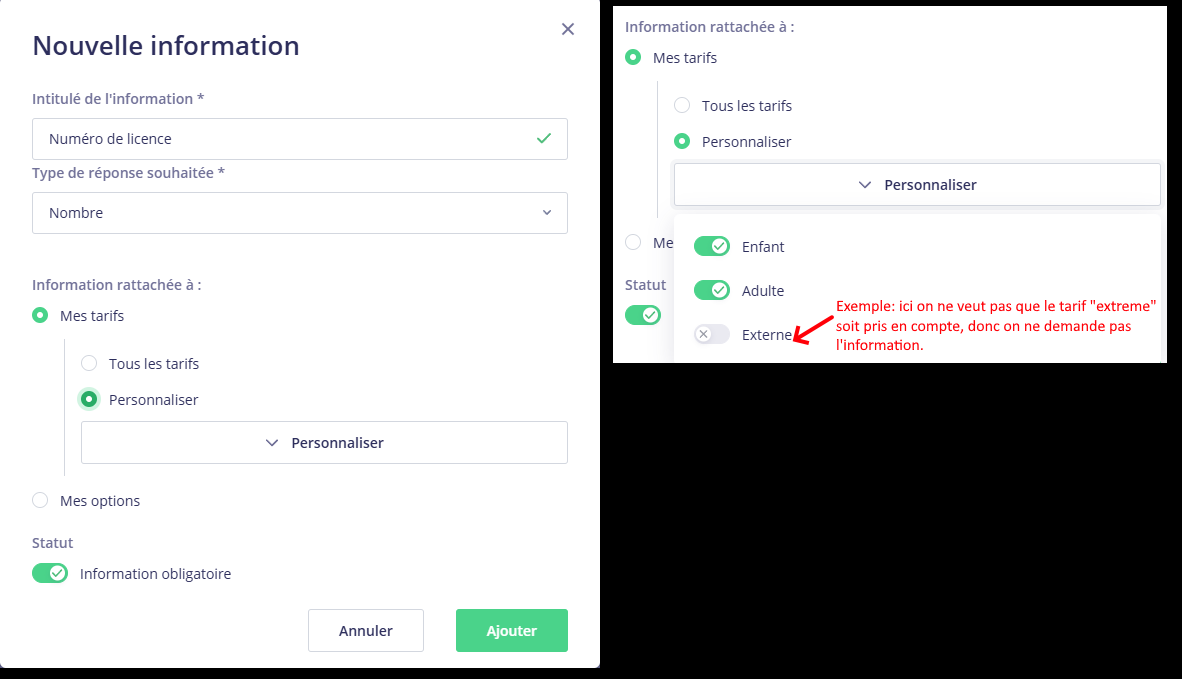Choose the Tous les tarifs option in dialog
Viewport: 1182px width, 679px height.
(89, 364)
